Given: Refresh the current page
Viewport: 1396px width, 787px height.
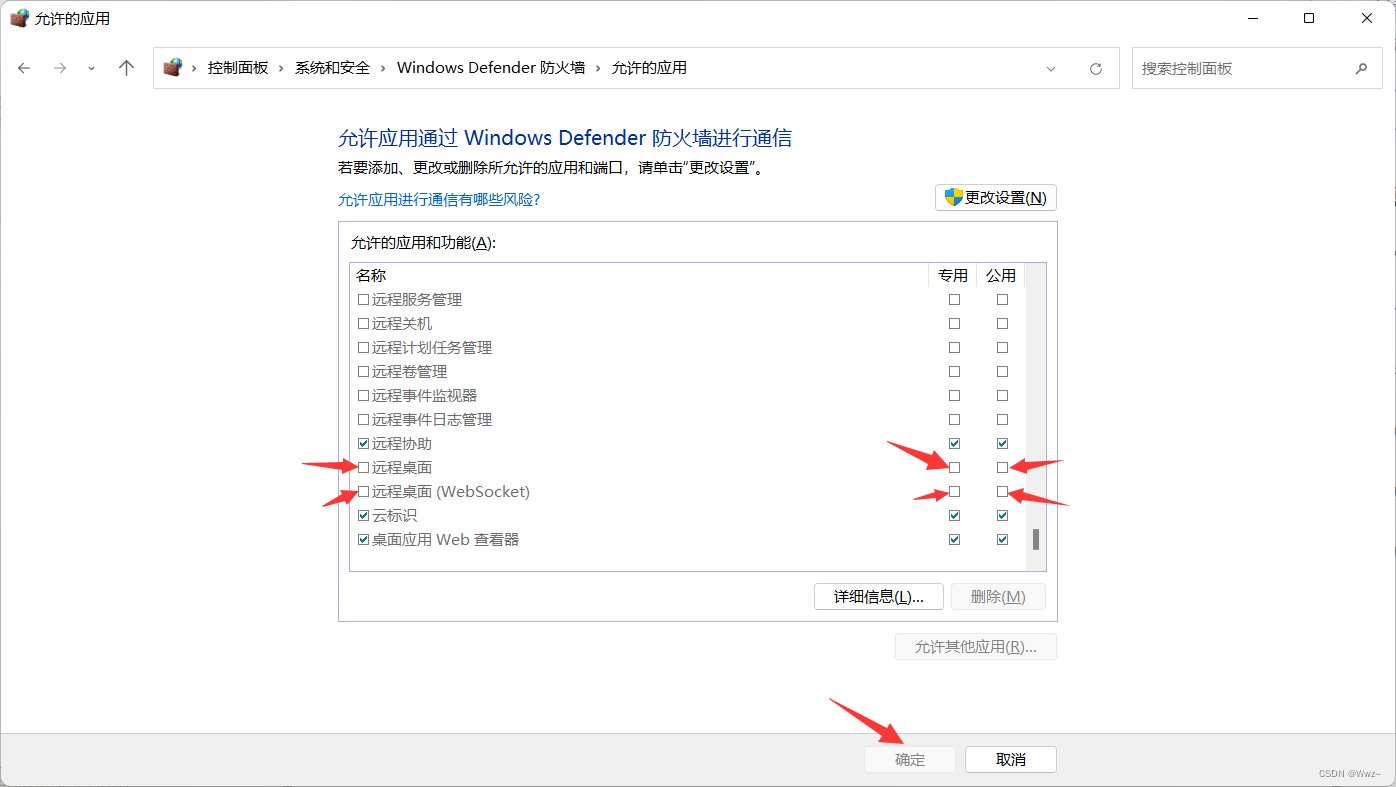Looking at the screenshot, I should 1096,69.
